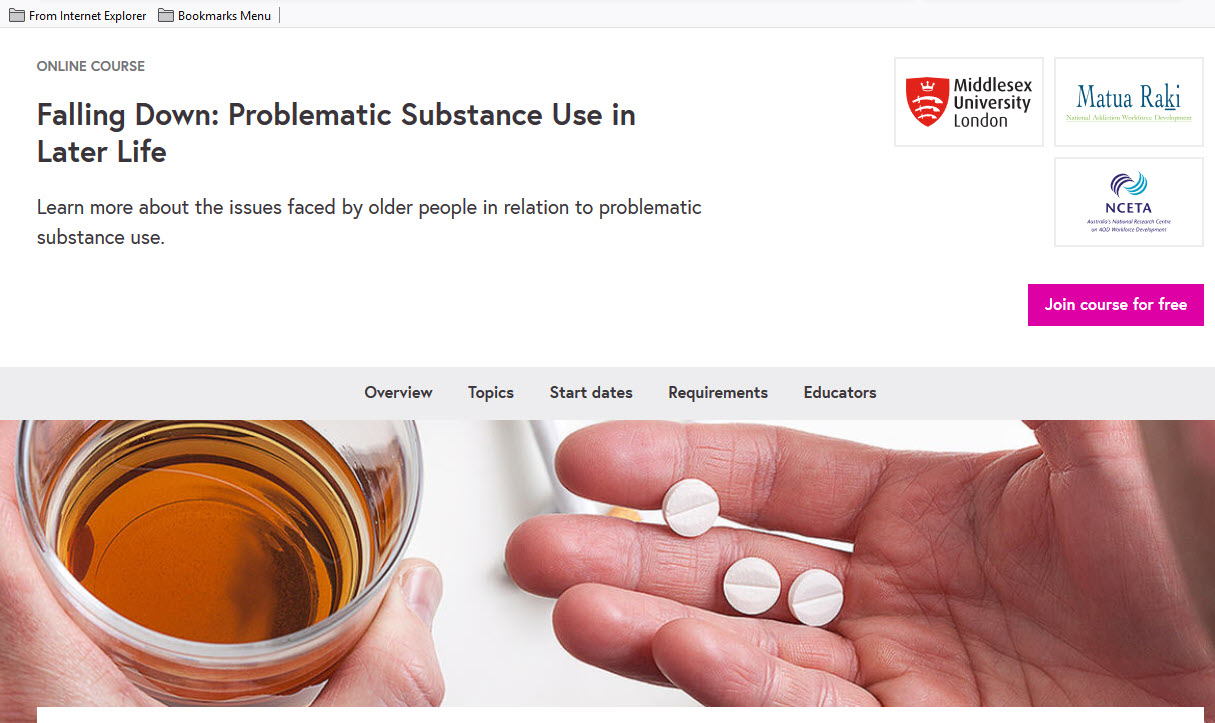
Task: Open the From Internet Explorer bookmarks folder
Action: (x=78, y=15)
